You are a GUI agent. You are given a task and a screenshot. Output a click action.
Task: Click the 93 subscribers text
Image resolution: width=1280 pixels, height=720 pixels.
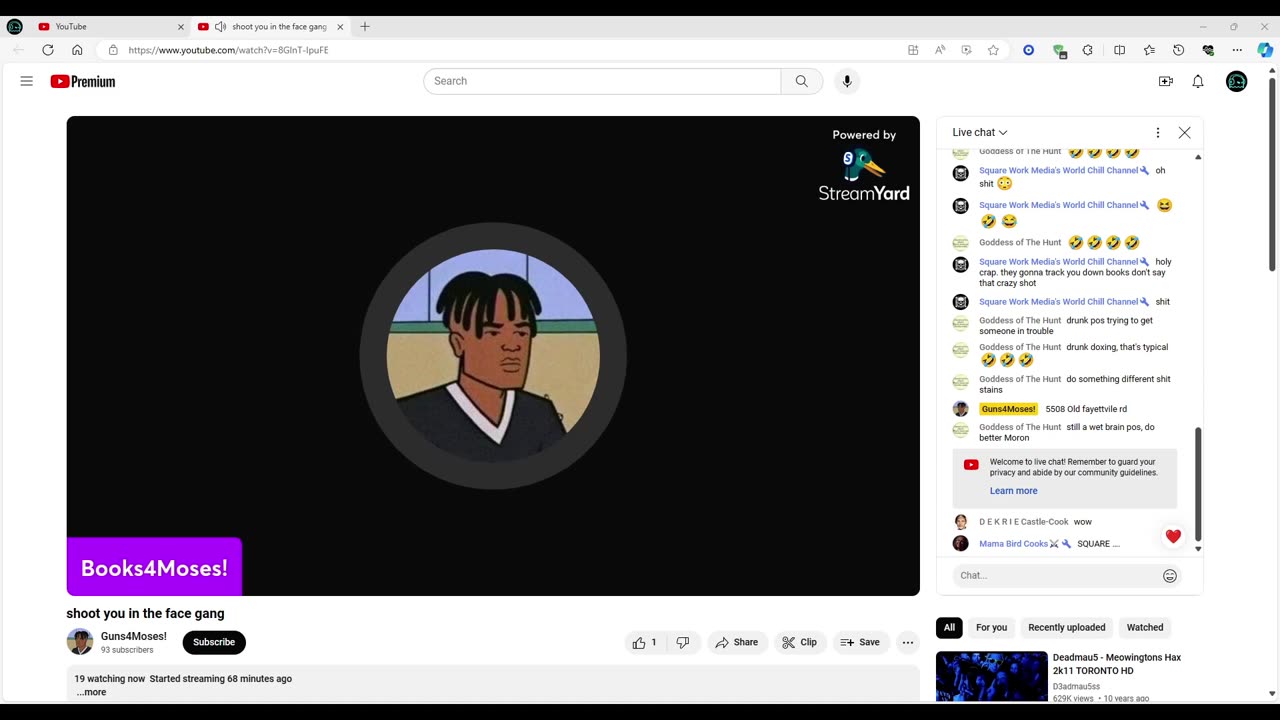pos(127,650)
